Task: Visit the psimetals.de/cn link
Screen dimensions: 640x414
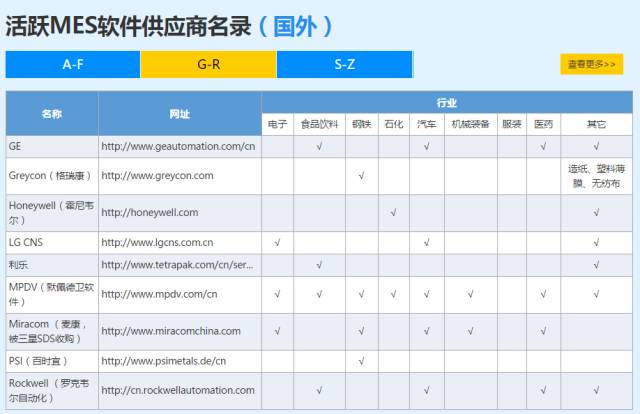Action: click(164, 361)
